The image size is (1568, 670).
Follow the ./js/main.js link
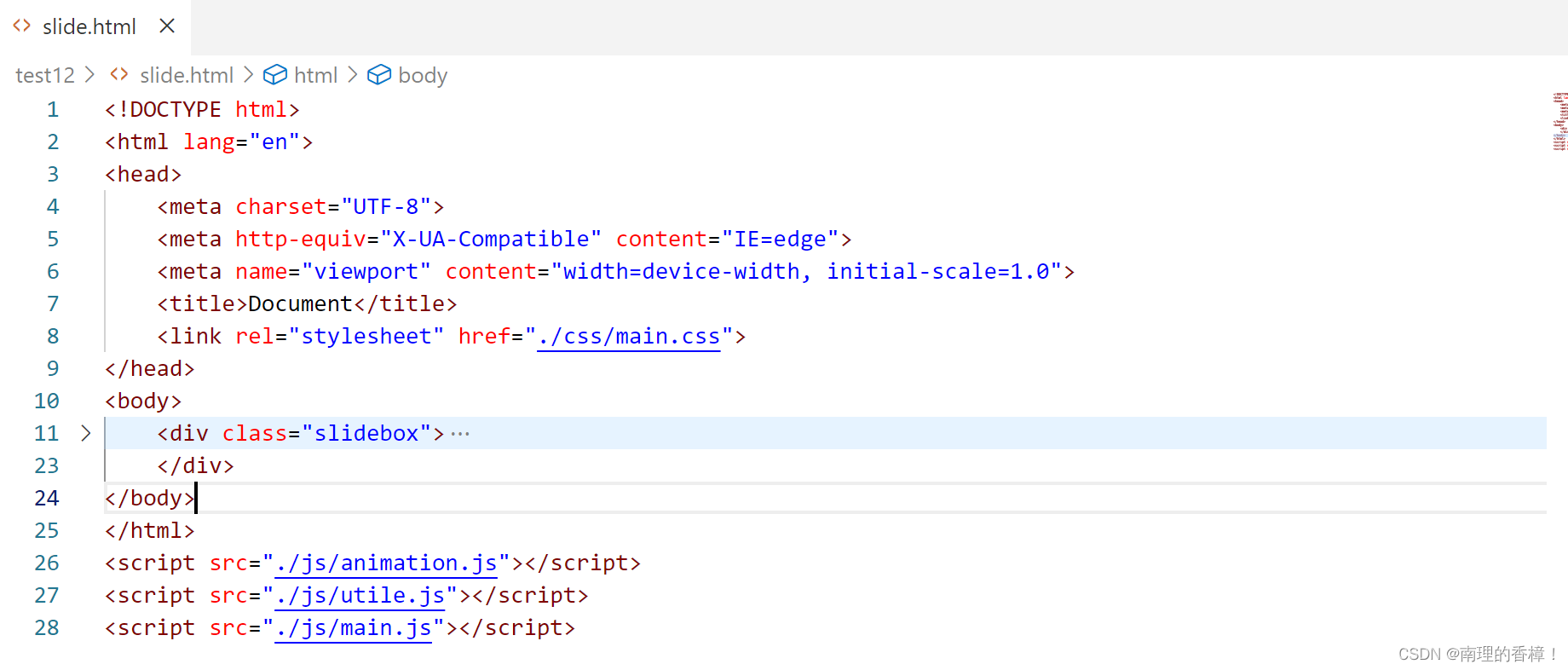tap(353, 628)
